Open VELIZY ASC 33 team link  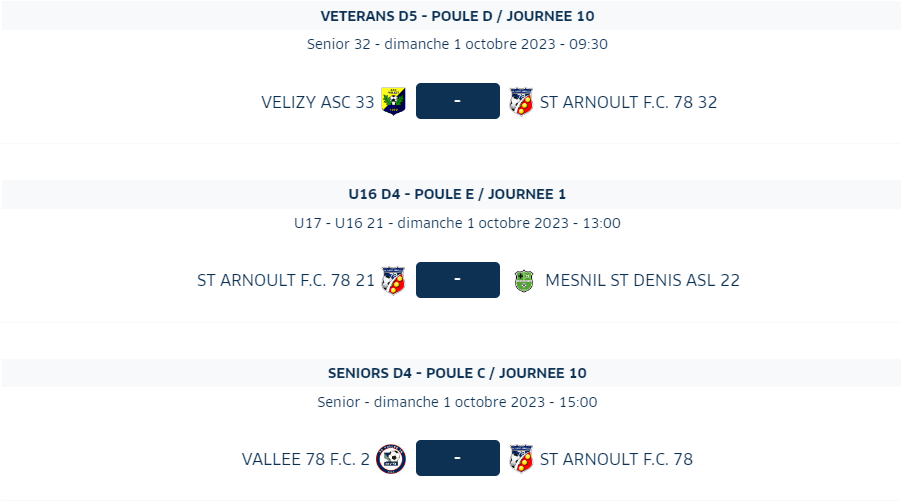click(318, 102)
